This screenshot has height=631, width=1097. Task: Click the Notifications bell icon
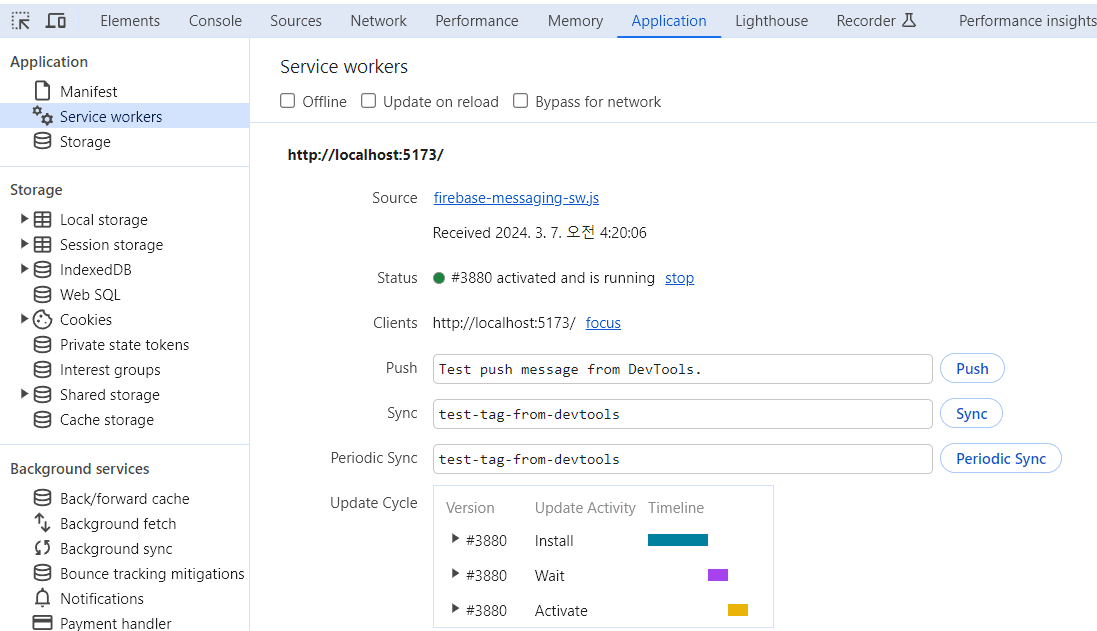pos(42,599)
